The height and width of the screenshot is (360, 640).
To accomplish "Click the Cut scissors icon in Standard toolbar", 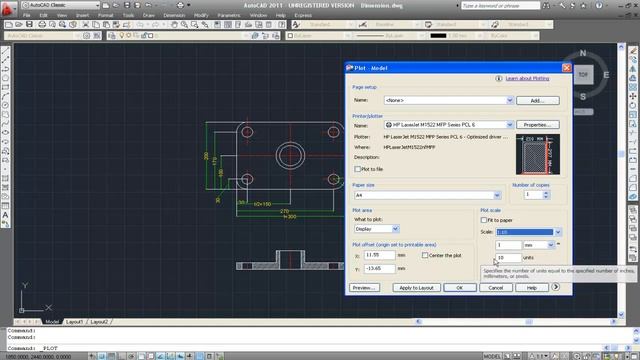I will 86,25.
